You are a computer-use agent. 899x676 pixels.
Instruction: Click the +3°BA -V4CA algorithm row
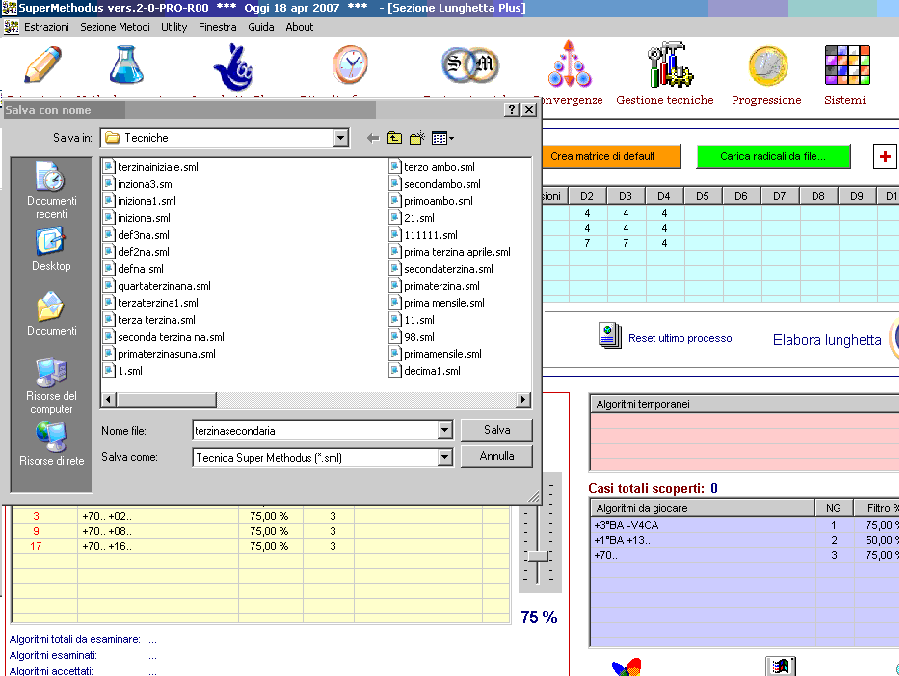tap(745, 525)
